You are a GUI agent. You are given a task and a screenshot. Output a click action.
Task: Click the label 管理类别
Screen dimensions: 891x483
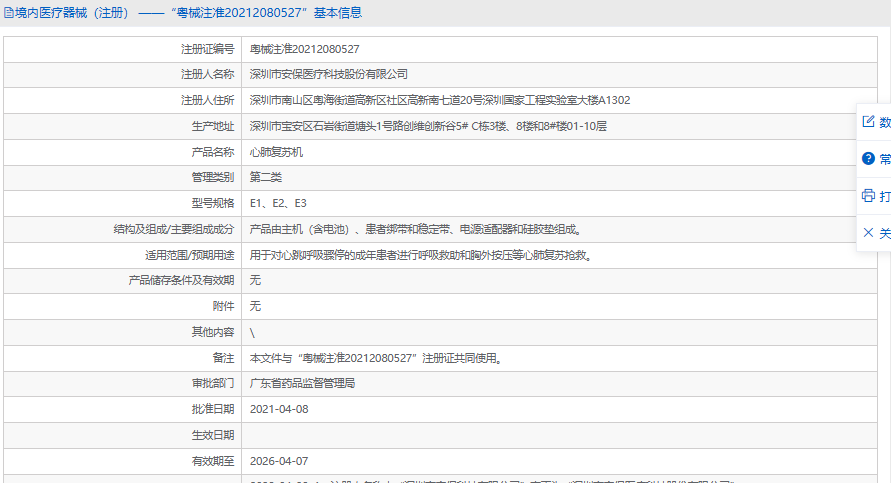(213, 177)
